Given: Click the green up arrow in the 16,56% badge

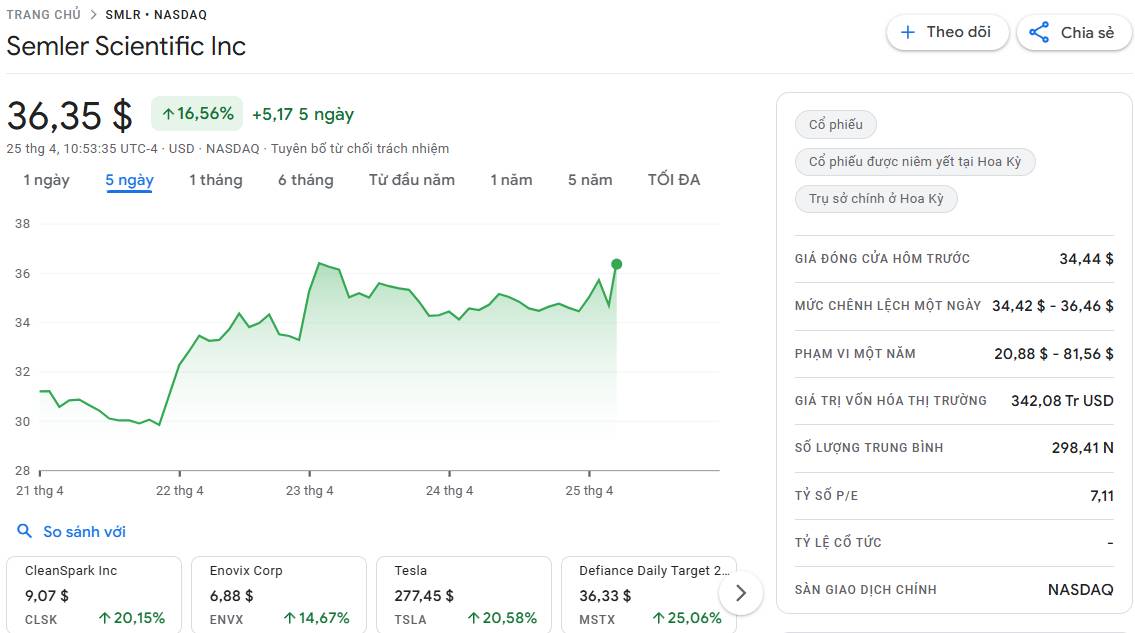Looking at the screenshot, I should pos(167,114).
